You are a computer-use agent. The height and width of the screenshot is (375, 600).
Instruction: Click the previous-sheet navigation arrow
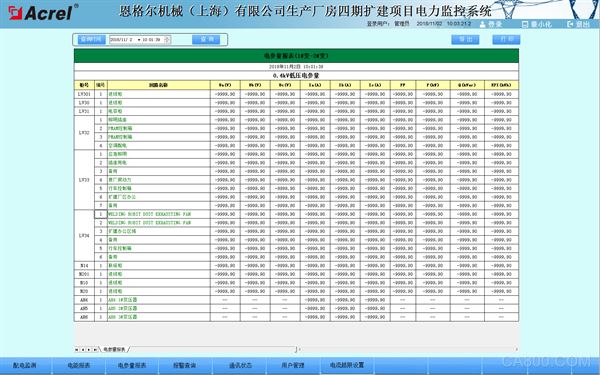83,350
